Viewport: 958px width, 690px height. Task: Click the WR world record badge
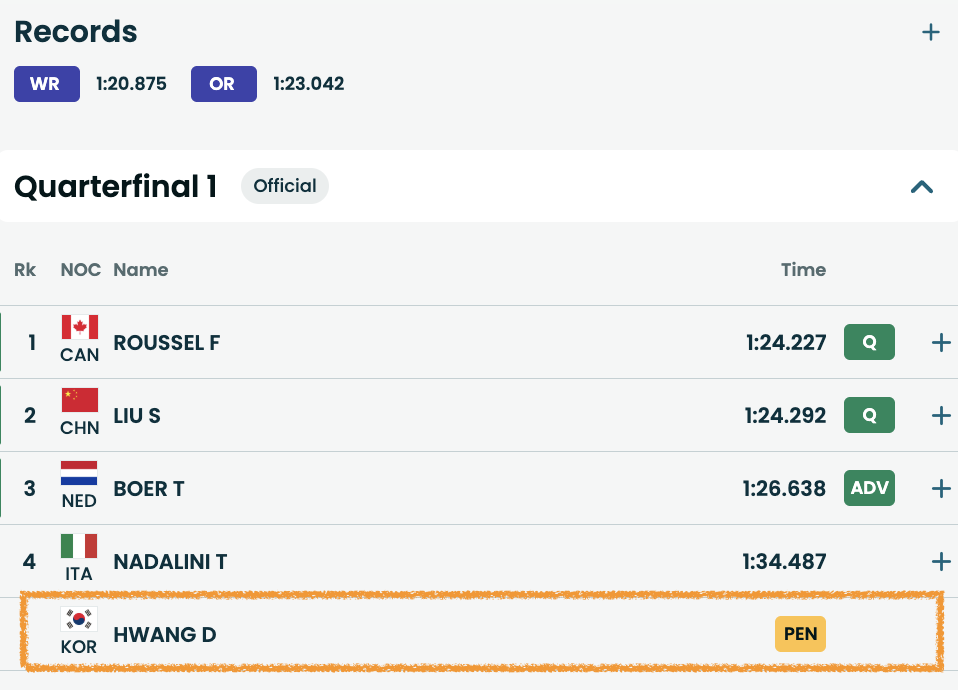(46, 84)
